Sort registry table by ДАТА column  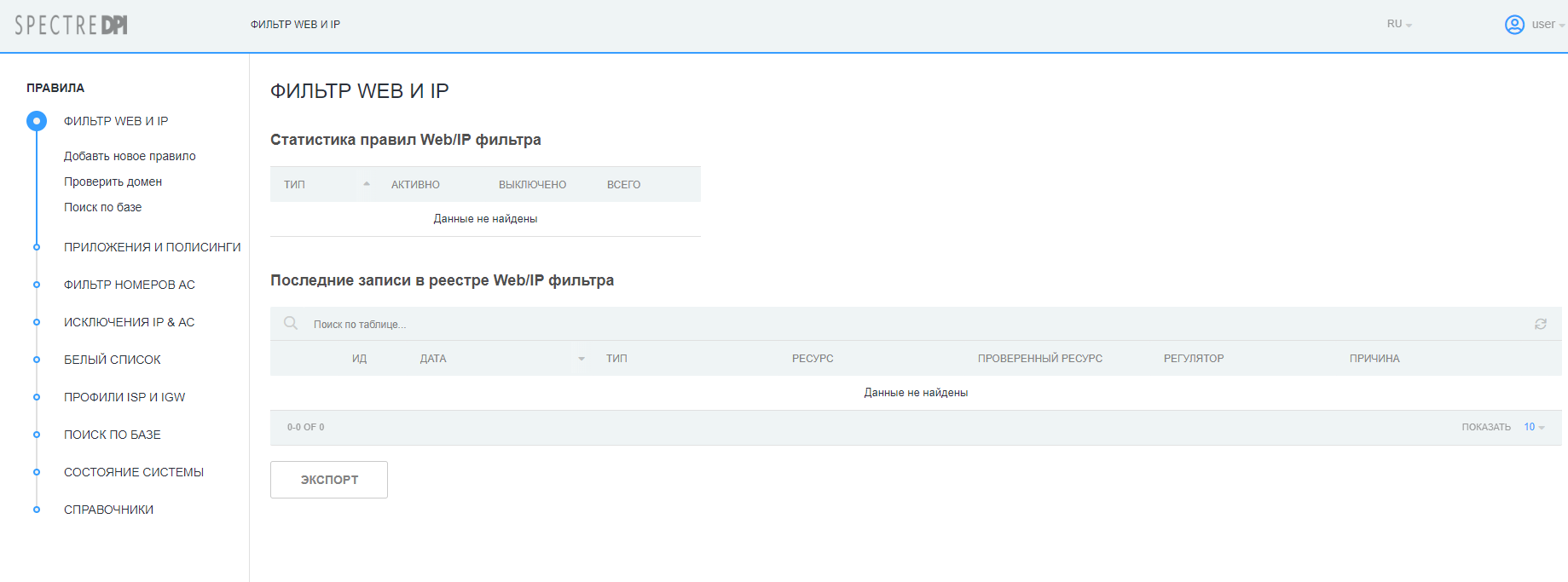[433, 359]
